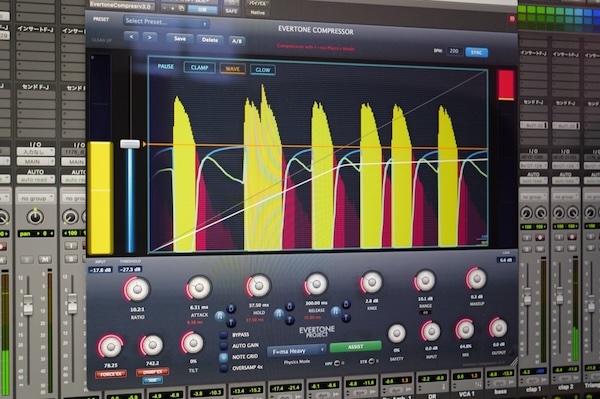The width and height of the screenshot is (600, 399).
Task: Toggle AUTO GAIN on
Action: coord(223,346)
